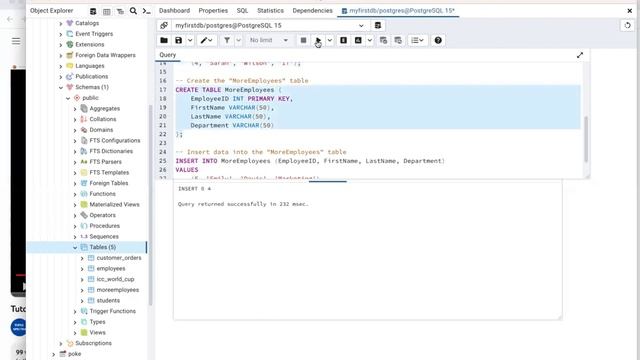This screenshot has height=360, width=640.
Task: Click the View Data table icon
Action: pos(107,11)
